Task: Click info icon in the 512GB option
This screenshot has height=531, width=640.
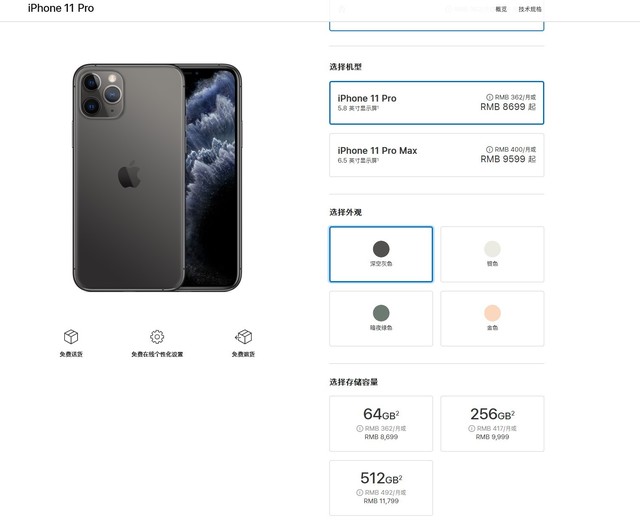Action: click(x=360, y=492)
